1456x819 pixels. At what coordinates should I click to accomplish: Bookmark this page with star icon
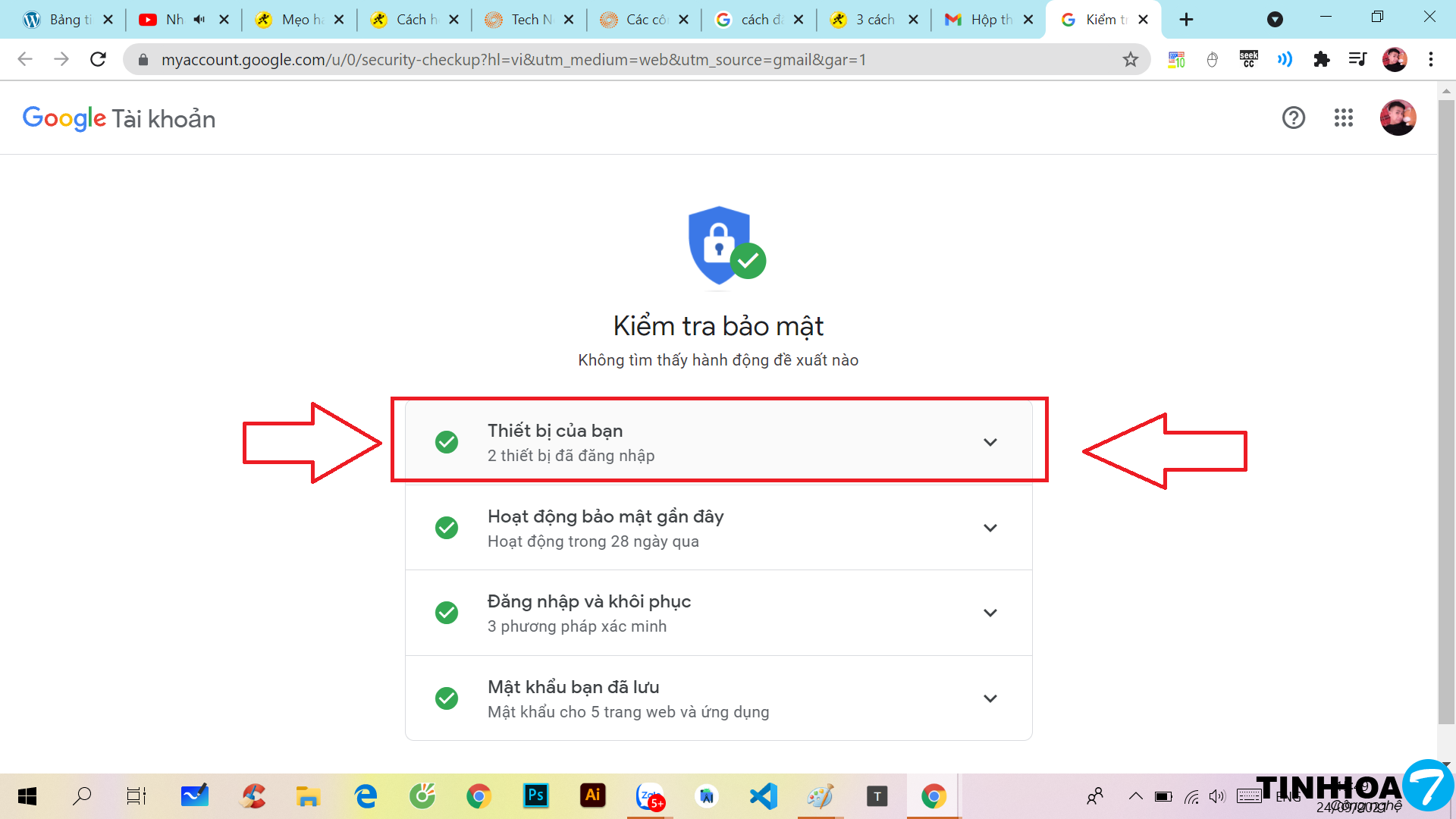(x=1130, y=59)
